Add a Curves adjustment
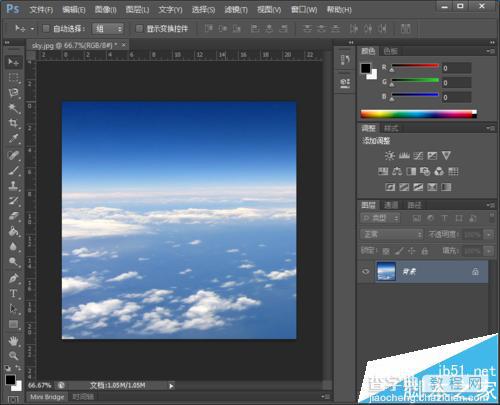The width and height of the screenshot is (500, 405). pos(418,156)
